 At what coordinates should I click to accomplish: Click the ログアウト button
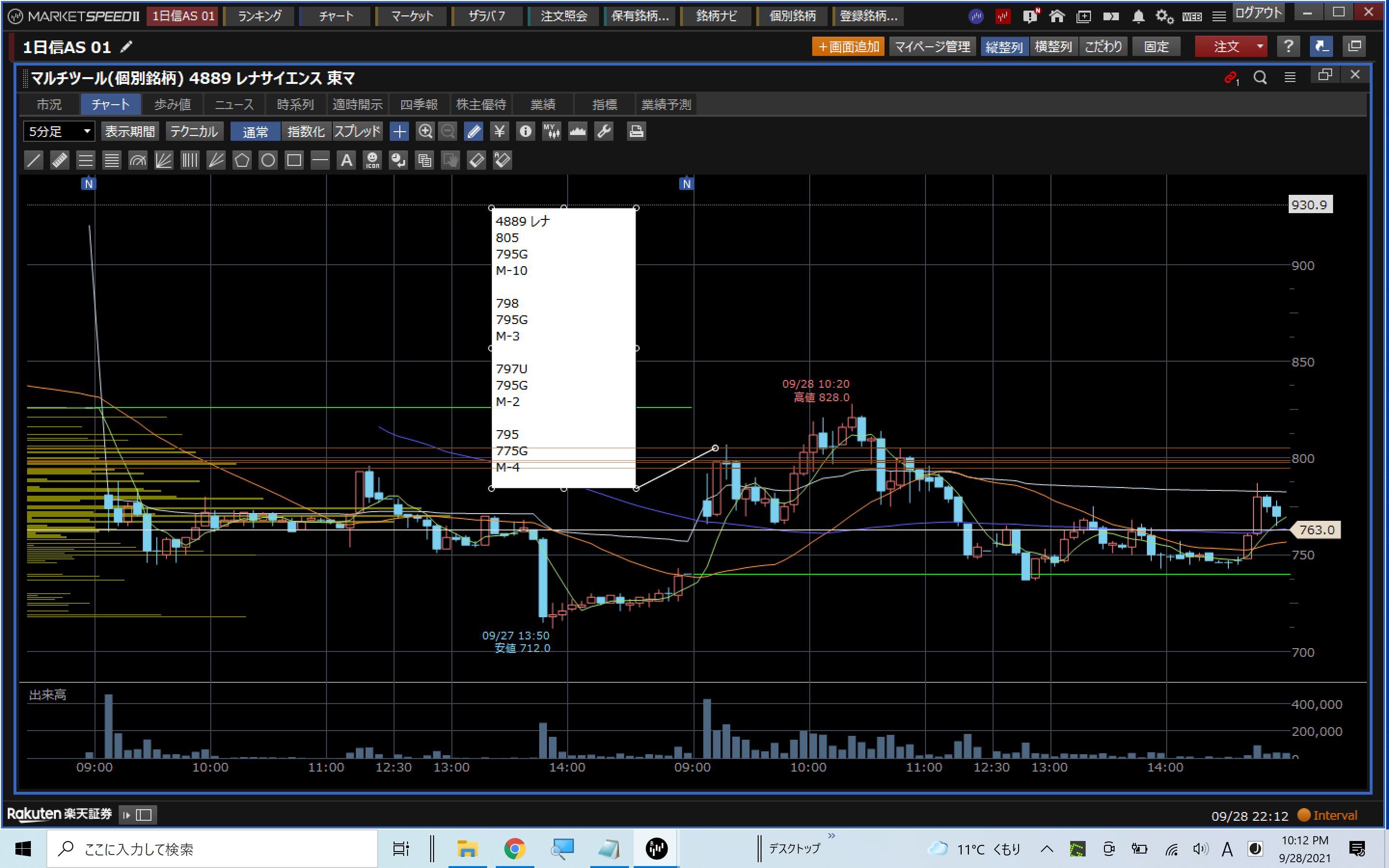point(1258,13)
